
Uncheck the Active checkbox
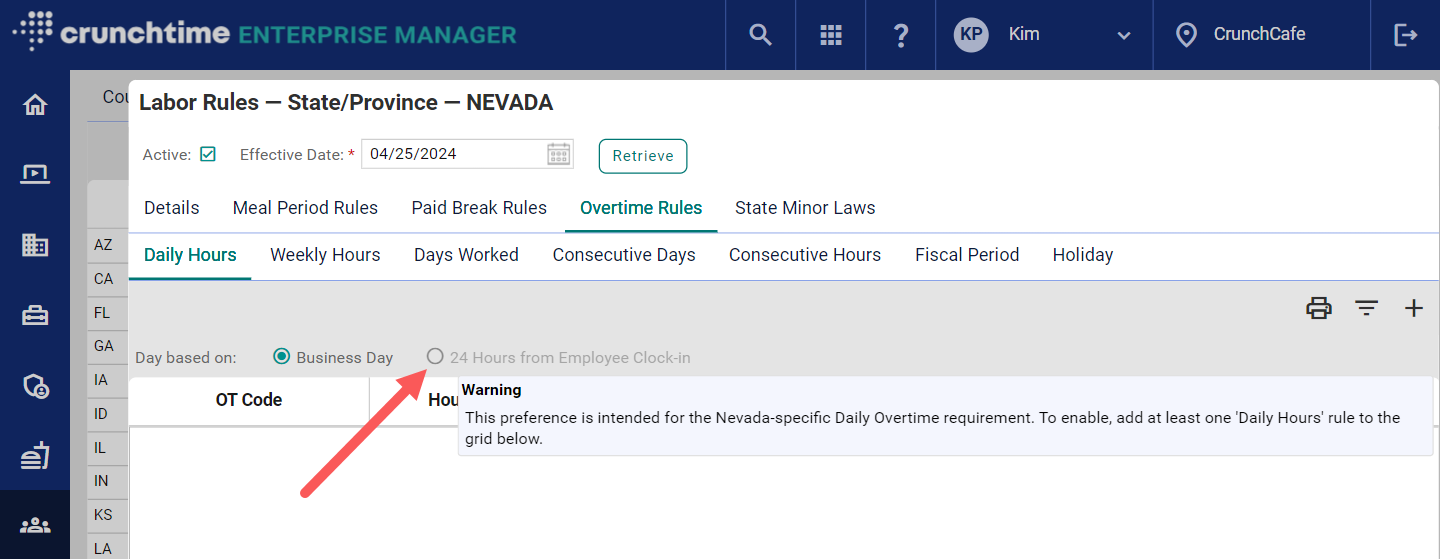coord(208,154)
